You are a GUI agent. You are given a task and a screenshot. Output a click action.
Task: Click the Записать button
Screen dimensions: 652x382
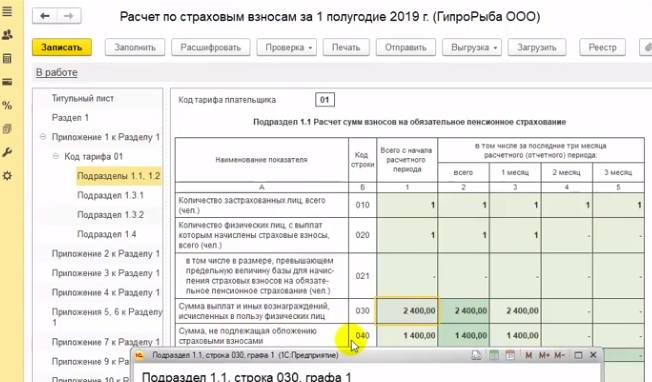(62, 47)
